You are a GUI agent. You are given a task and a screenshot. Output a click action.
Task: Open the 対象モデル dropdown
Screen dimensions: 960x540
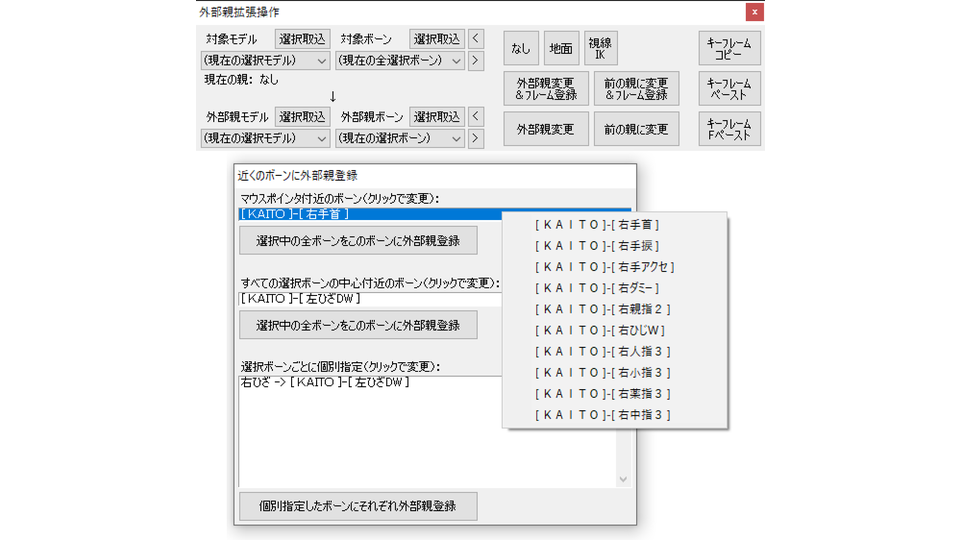tap(266, 61)
